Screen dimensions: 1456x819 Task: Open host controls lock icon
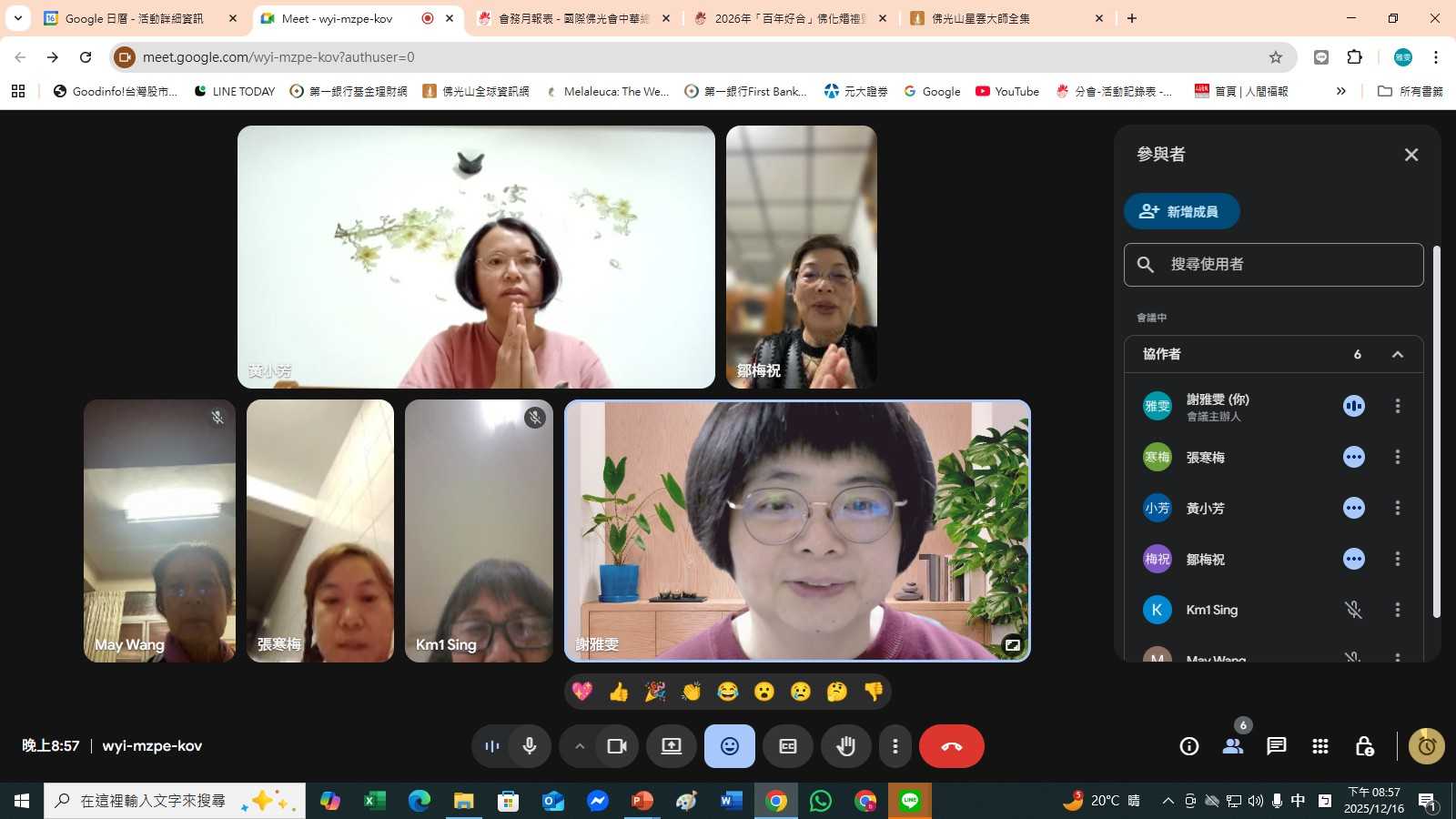coord(1363,746)
